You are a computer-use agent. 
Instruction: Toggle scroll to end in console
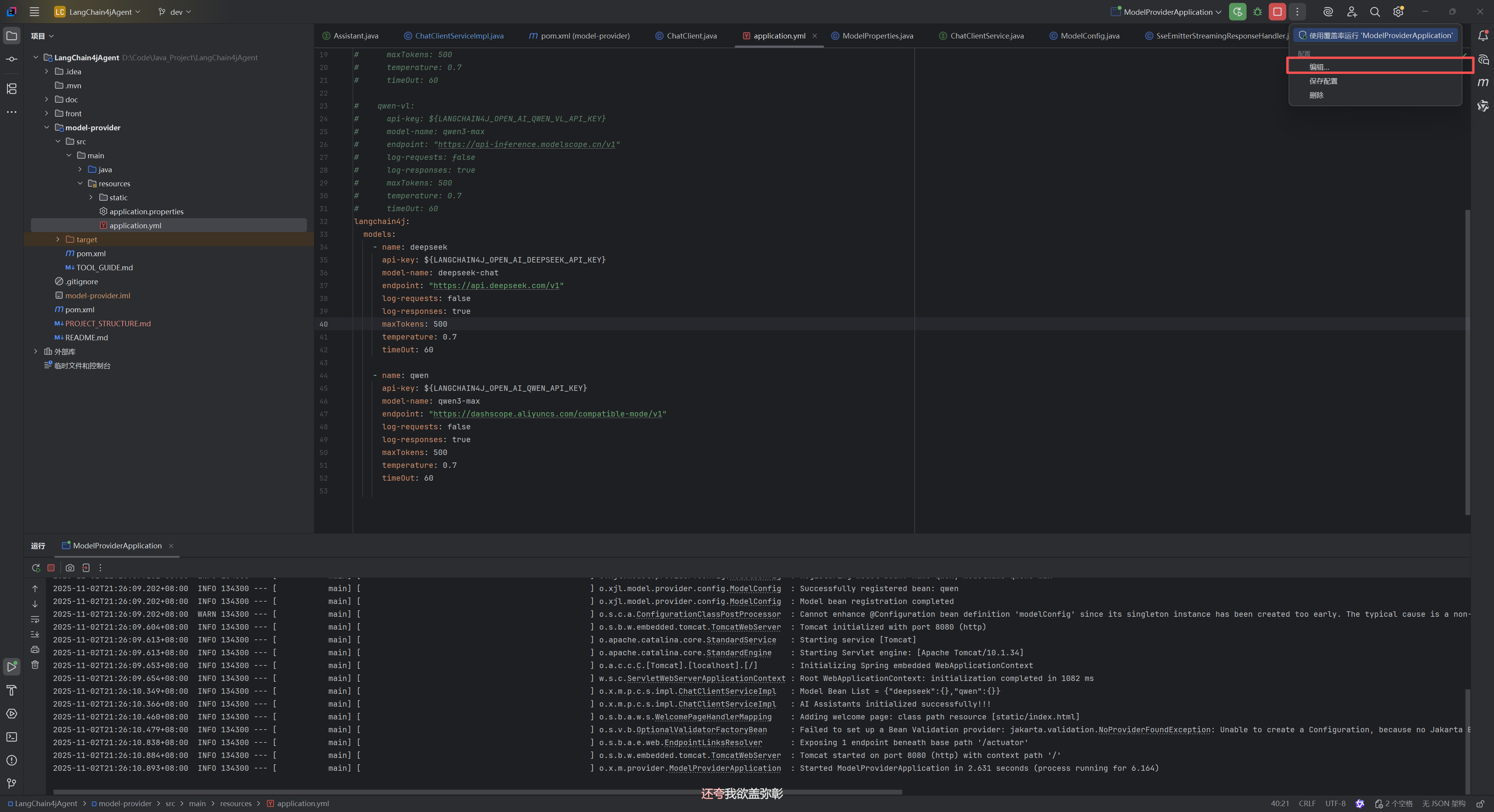(x=35, y=634)
